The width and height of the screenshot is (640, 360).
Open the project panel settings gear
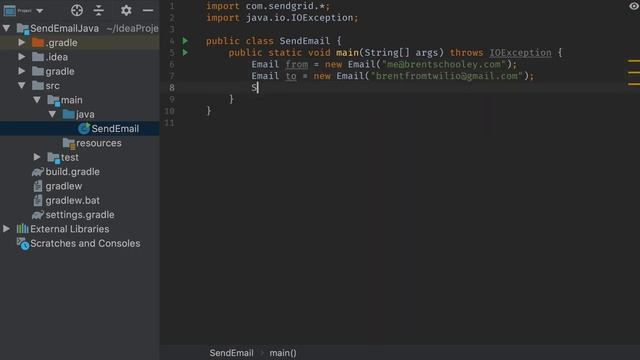click(x=126, y=10)
